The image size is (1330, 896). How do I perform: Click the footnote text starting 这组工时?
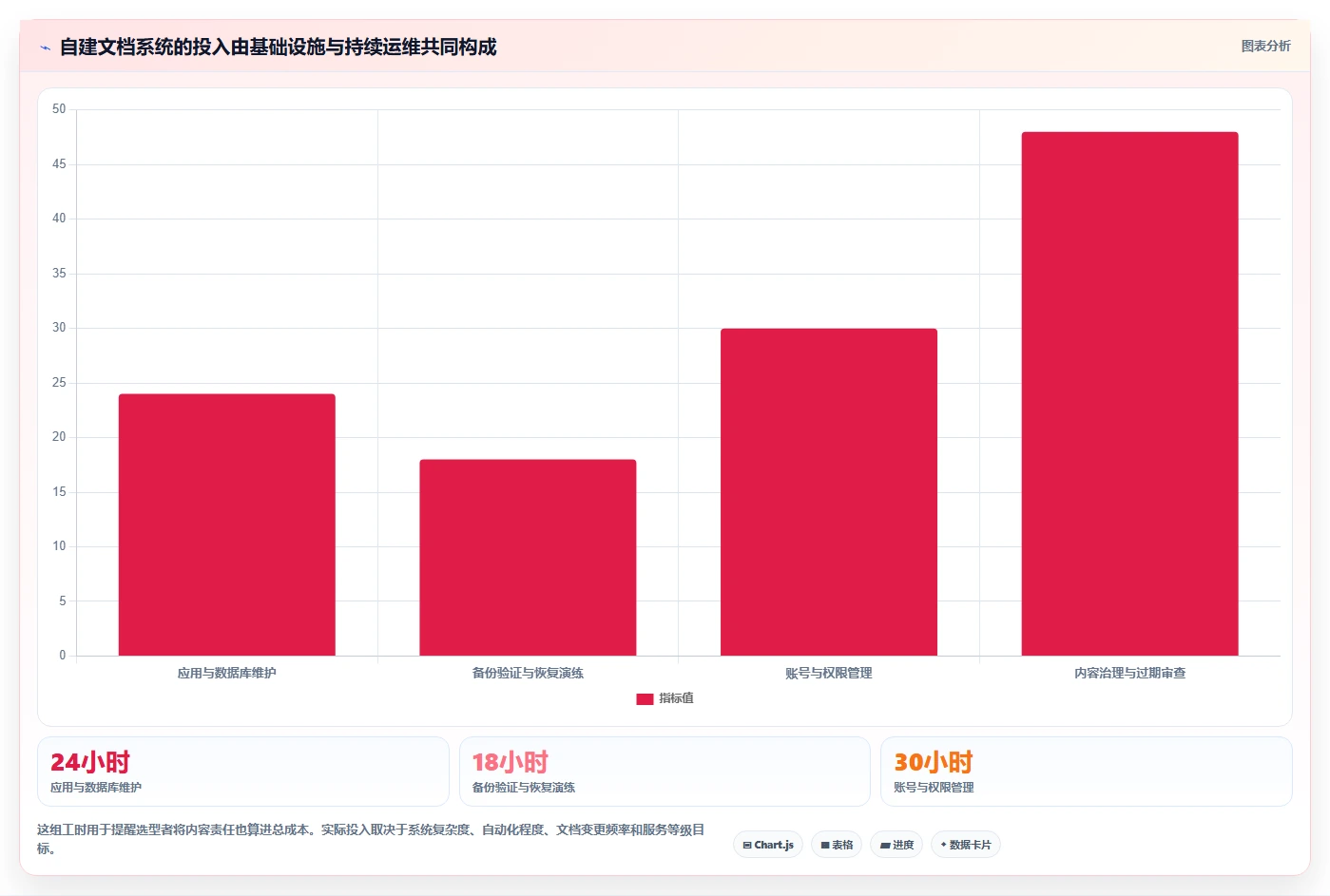(371, 839)
